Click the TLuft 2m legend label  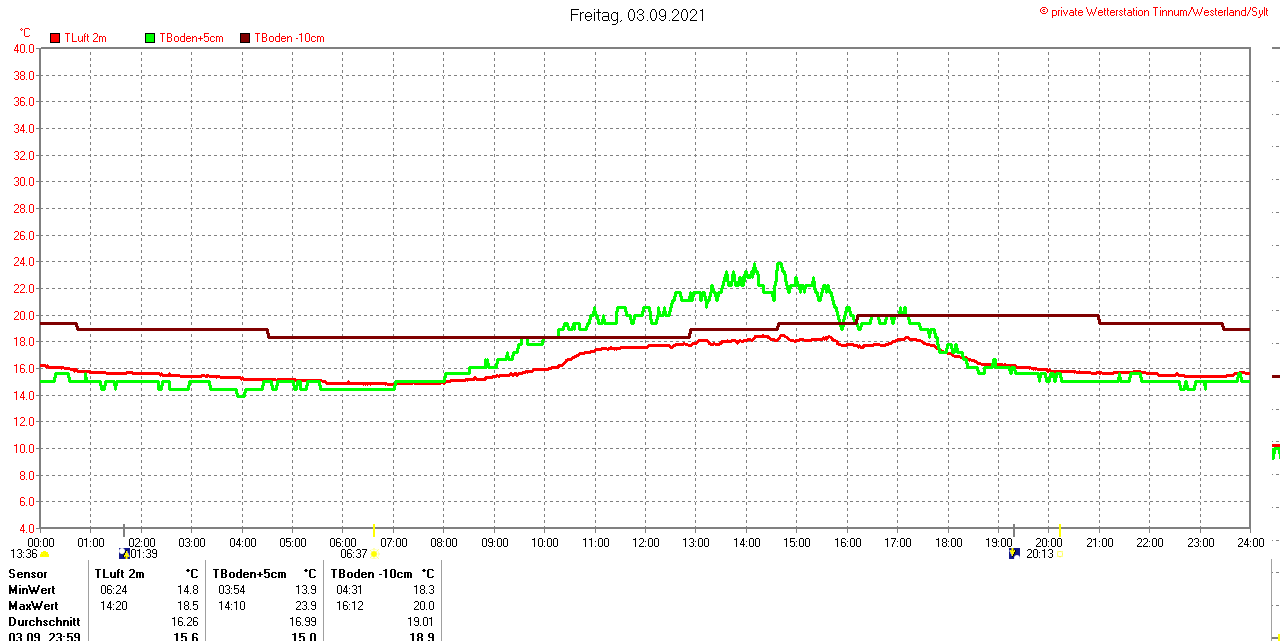pos(85,38)
